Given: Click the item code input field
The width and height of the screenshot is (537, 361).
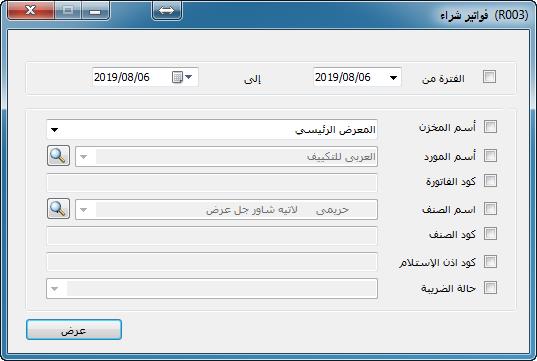Looking at the screenshot, I should click(x=212, y=236).
